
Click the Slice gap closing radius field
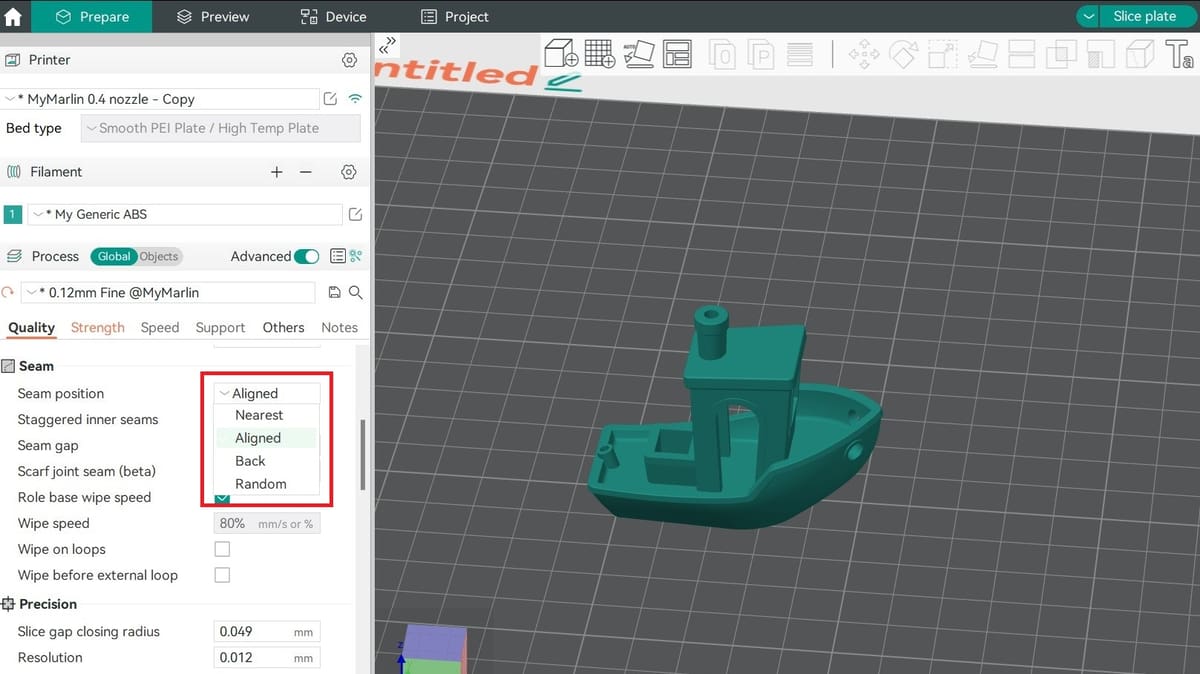(268, 631)
